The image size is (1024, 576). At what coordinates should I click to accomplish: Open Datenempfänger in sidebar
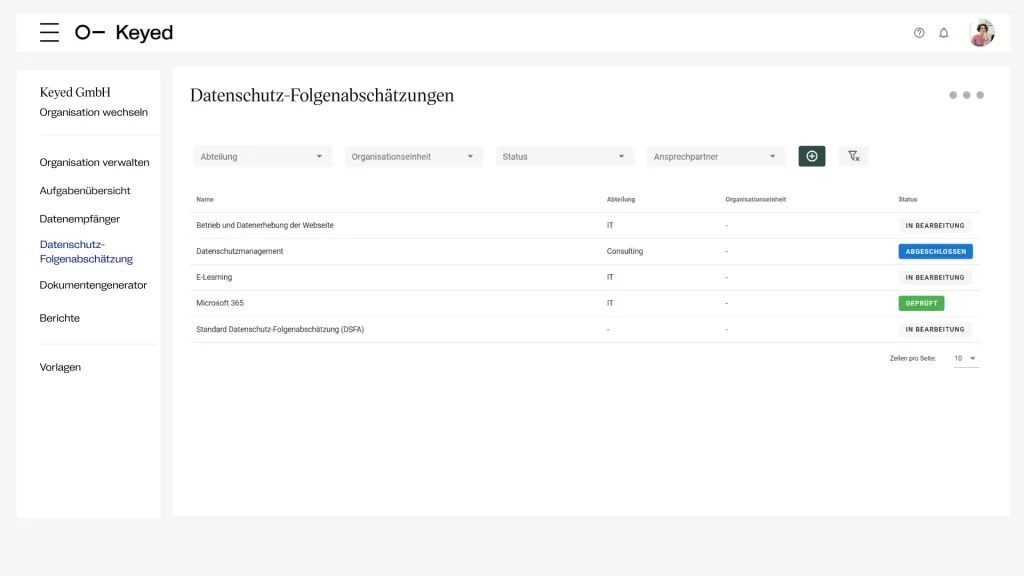[80, 219]
